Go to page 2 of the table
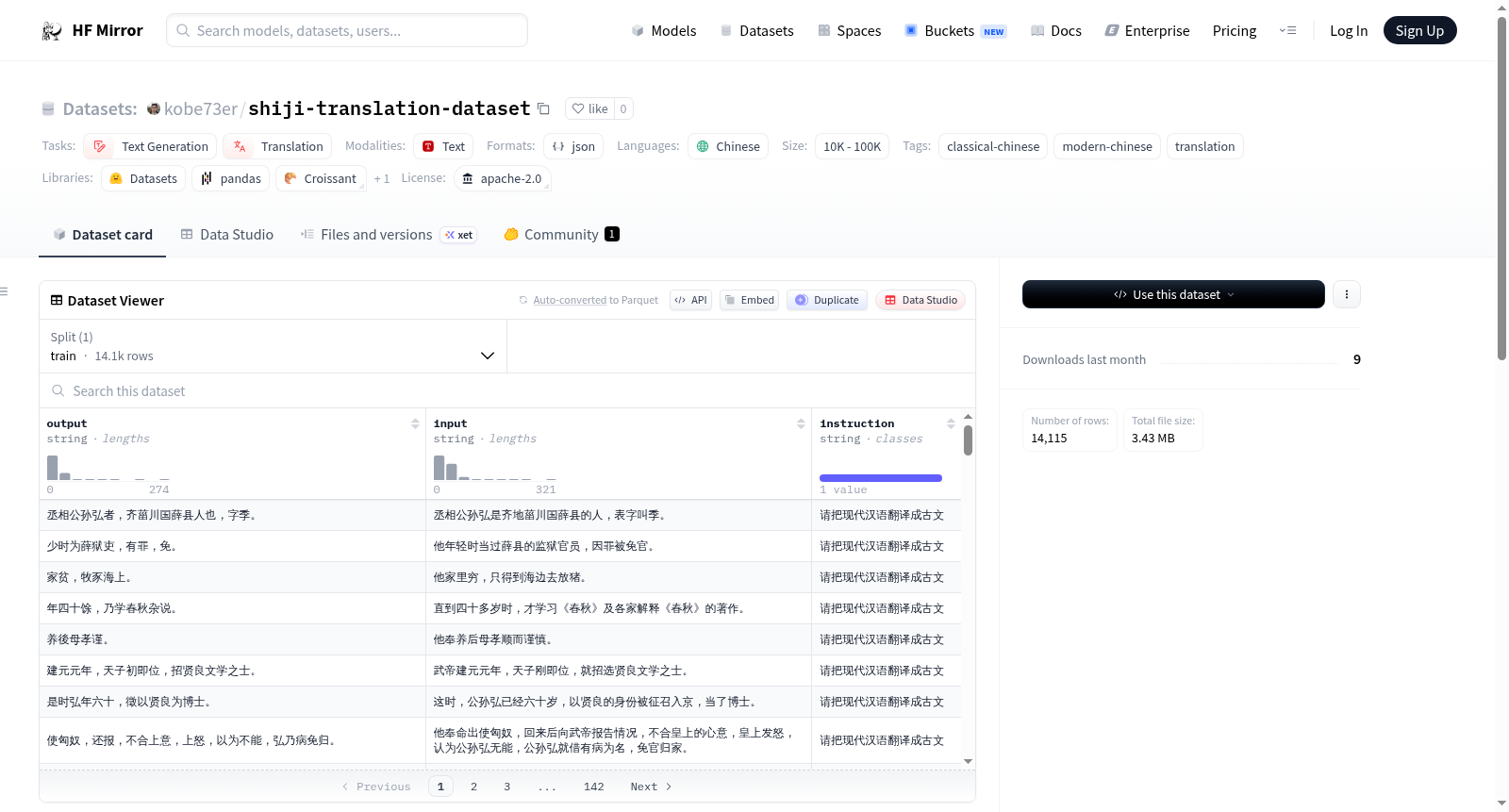Viewport: 1509px width, 812px height. click(x=473, y=787)
